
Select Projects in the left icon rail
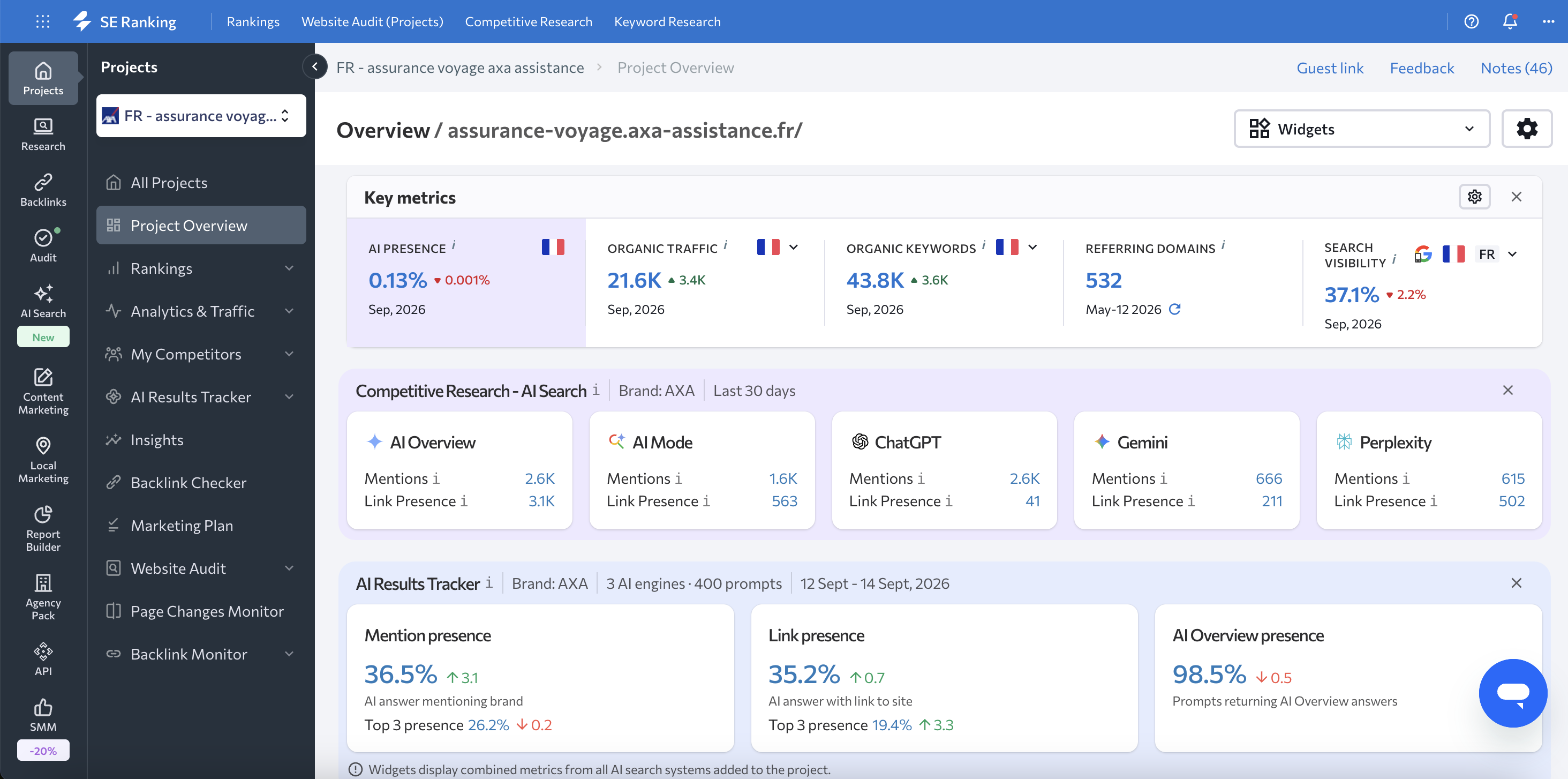(43, 79)
